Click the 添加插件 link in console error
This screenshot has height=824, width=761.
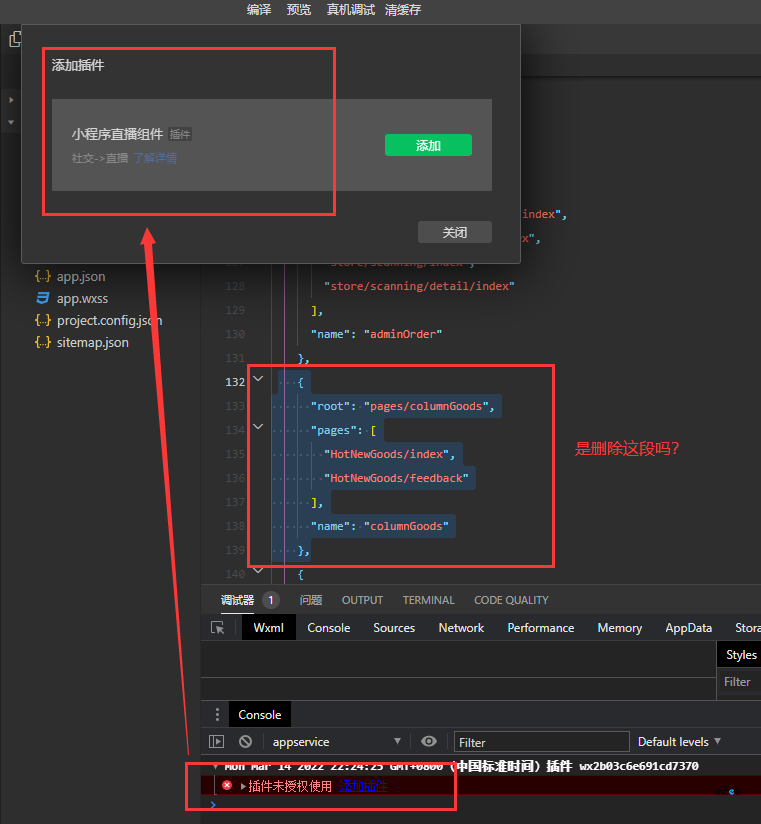363,786
